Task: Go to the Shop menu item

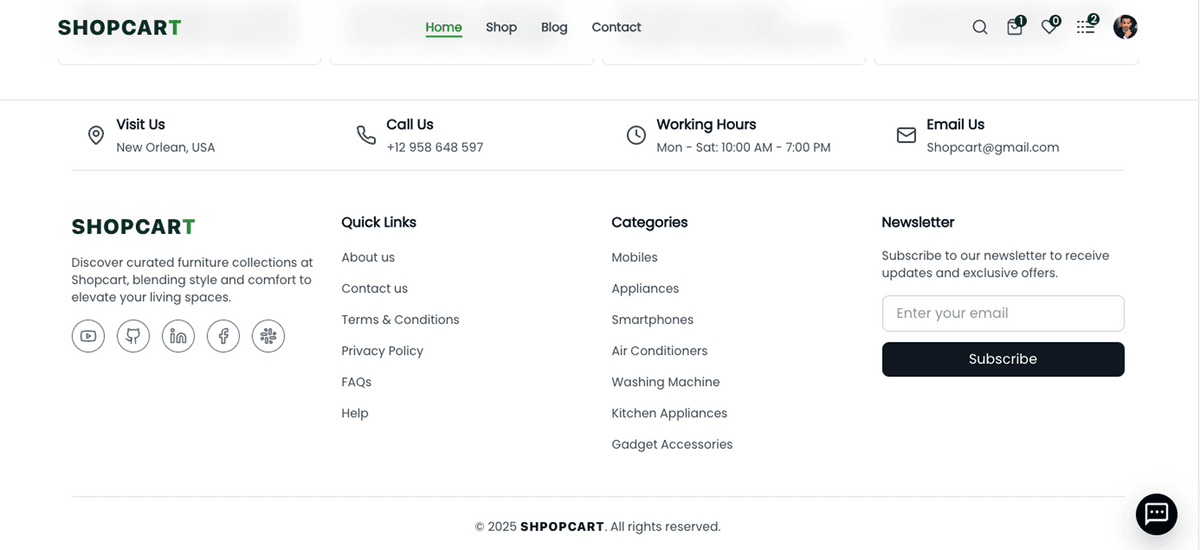Action: (501, 27)
